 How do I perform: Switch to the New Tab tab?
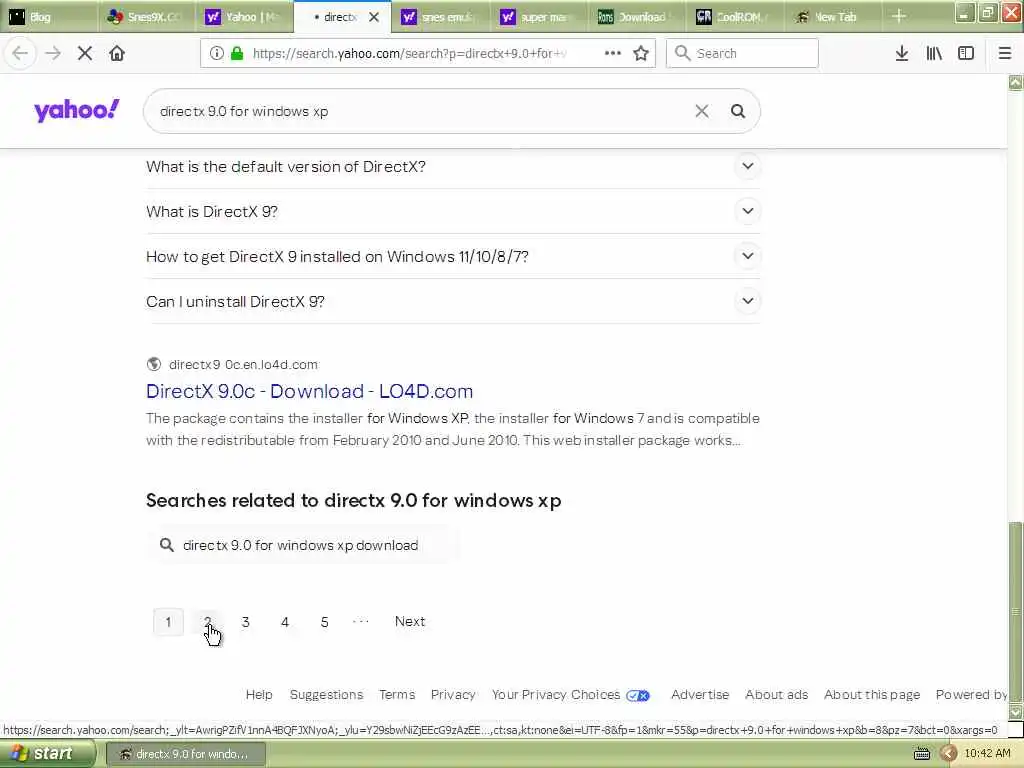[834, 17]
